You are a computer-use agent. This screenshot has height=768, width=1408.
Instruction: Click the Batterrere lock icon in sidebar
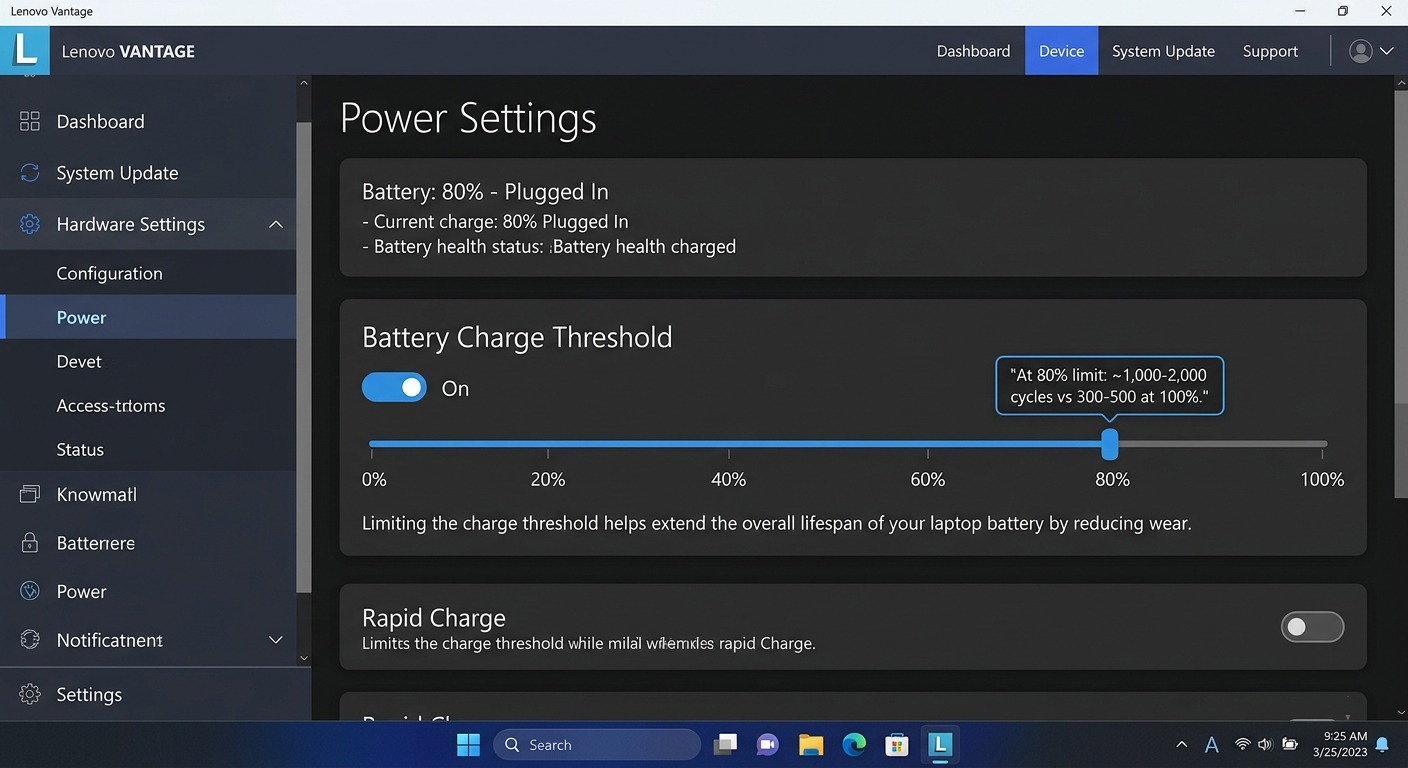tap(30, 543)
